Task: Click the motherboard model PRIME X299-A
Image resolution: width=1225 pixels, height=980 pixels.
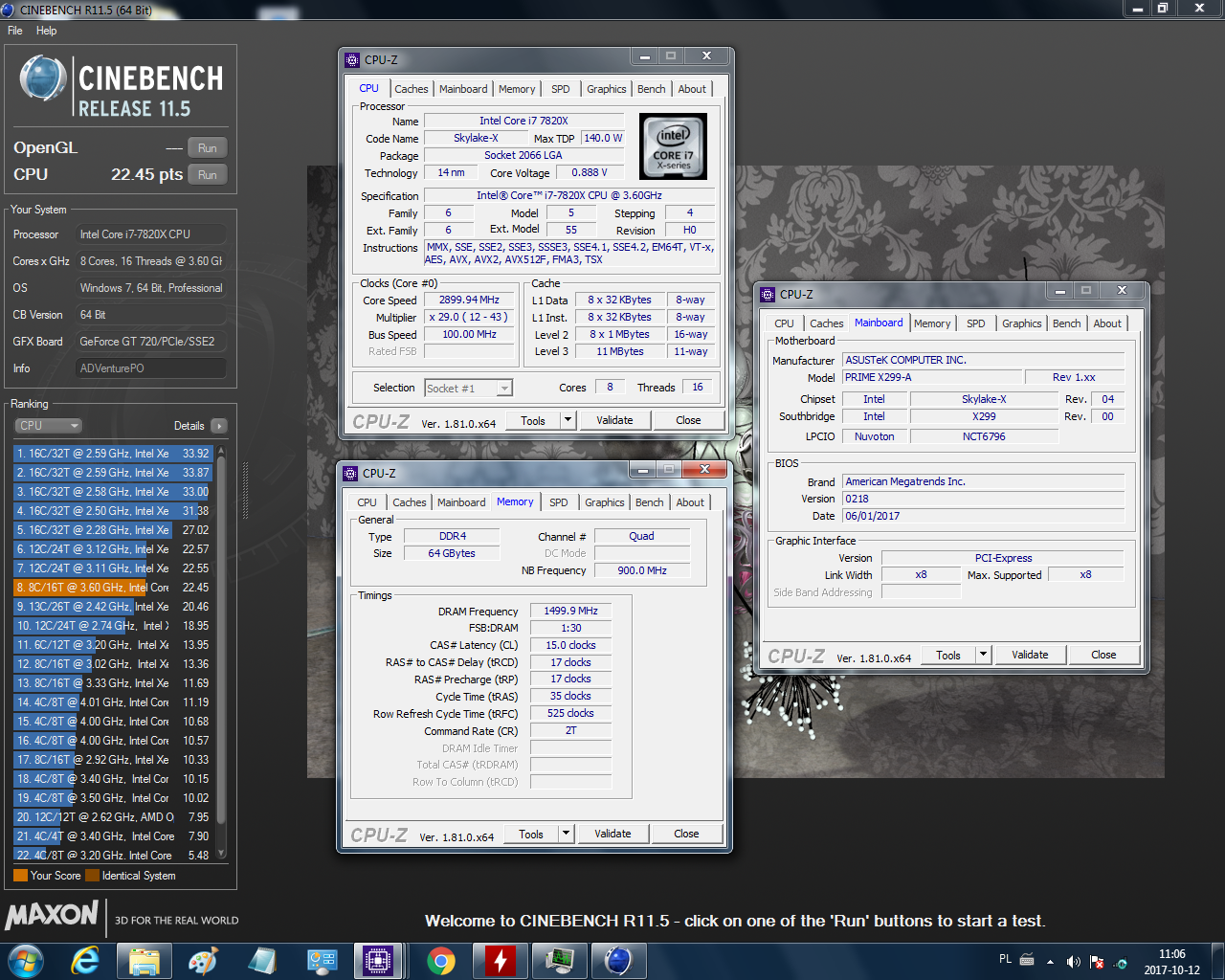Action: pyautogui.click(x=932, y=377)
